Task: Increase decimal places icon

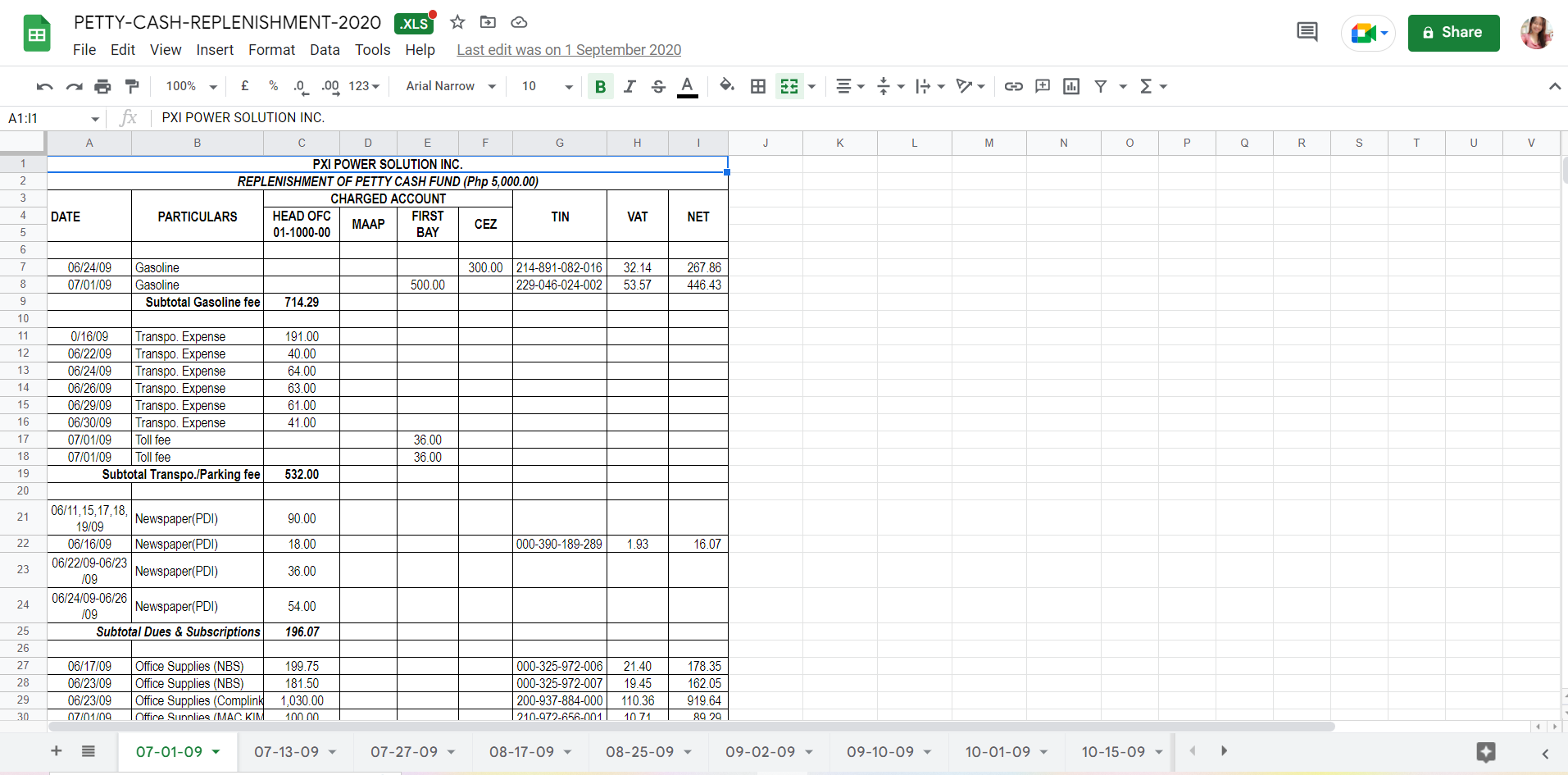Action: (x=330, y=86)
